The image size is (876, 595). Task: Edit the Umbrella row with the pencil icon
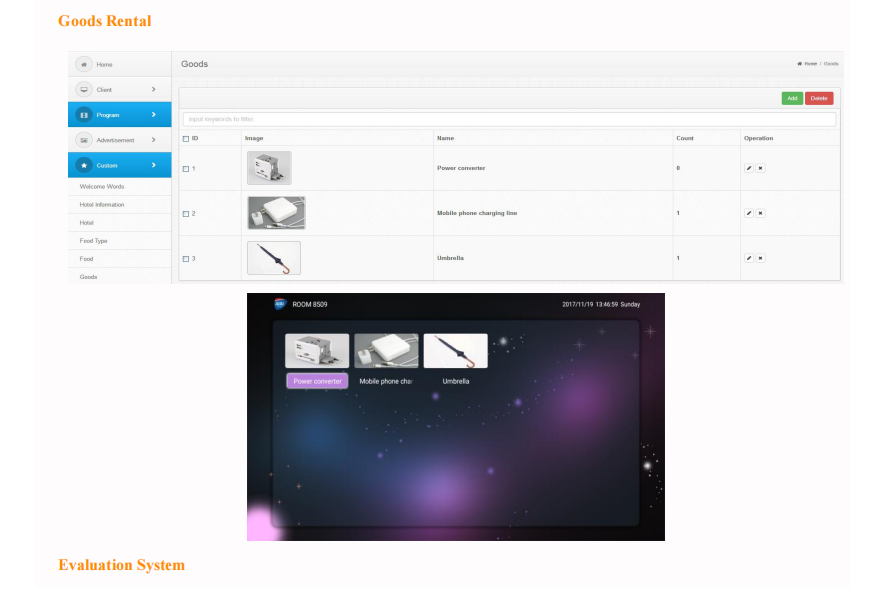pyautogui.click(x=749, y=258)
